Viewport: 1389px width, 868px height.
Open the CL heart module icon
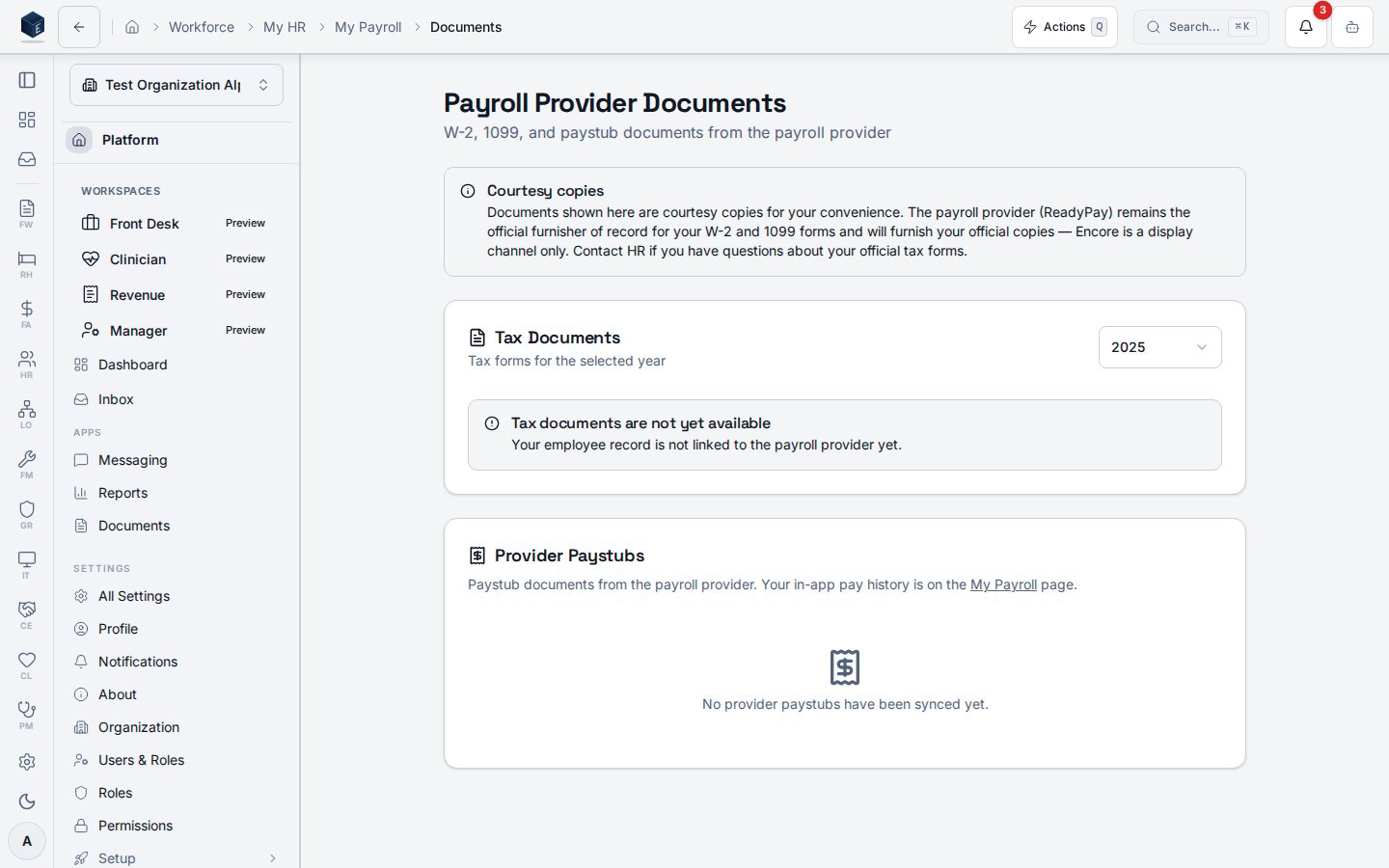27,665
